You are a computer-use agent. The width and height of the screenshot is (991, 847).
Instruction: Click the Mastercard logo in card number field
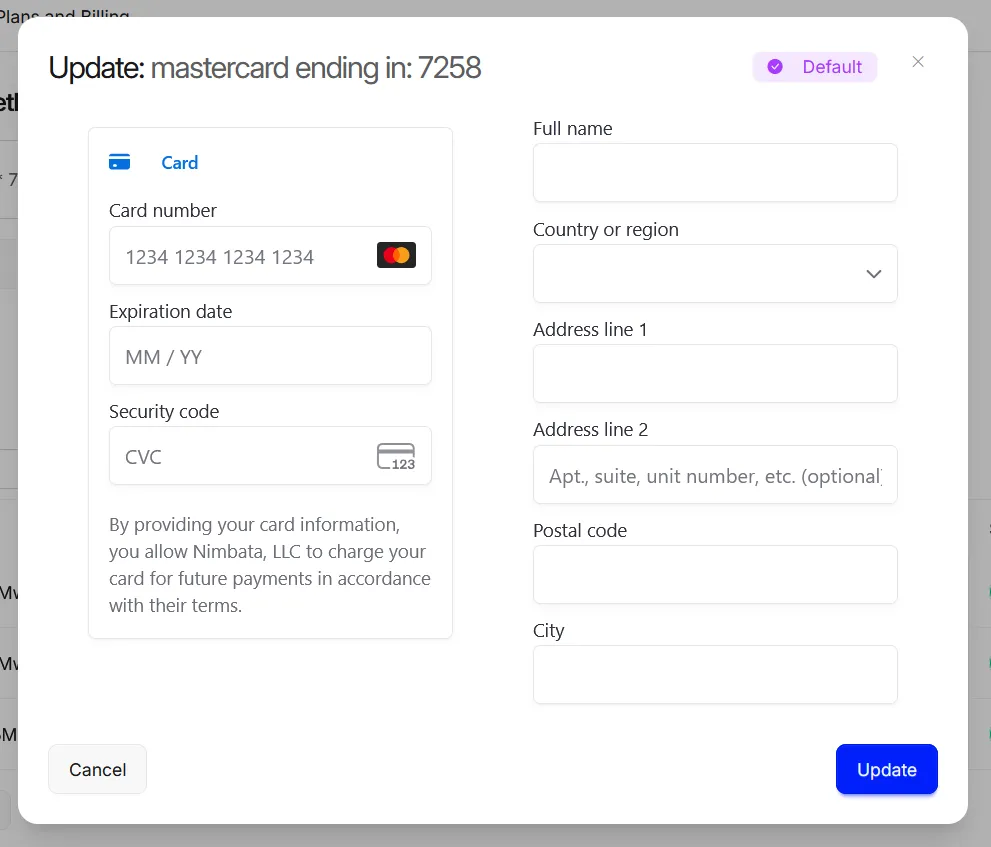[396, 255]
